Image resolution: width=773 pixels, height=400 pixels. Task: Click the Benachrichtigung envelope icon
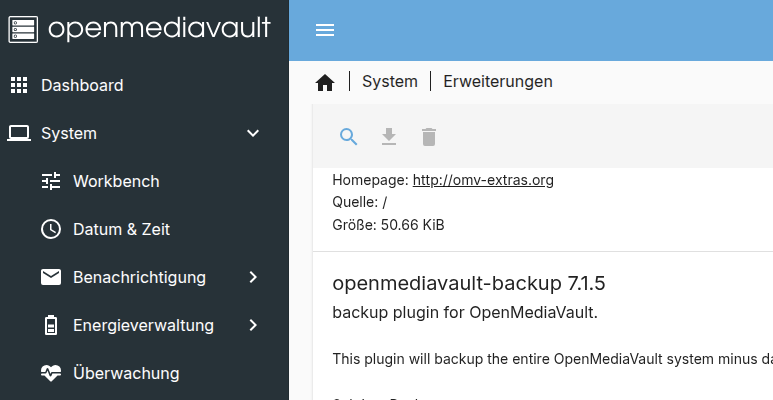pyautogui.click(x=51, y=277)
